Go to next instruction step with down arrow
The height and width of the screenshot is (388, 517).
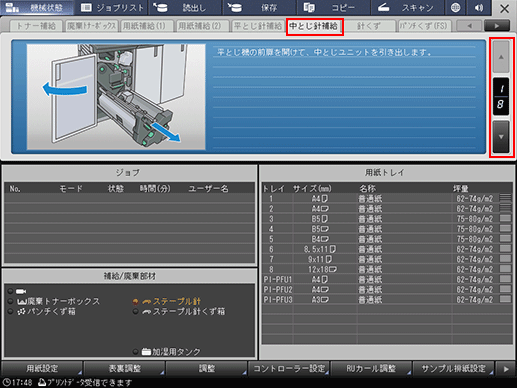coord(501,137)
